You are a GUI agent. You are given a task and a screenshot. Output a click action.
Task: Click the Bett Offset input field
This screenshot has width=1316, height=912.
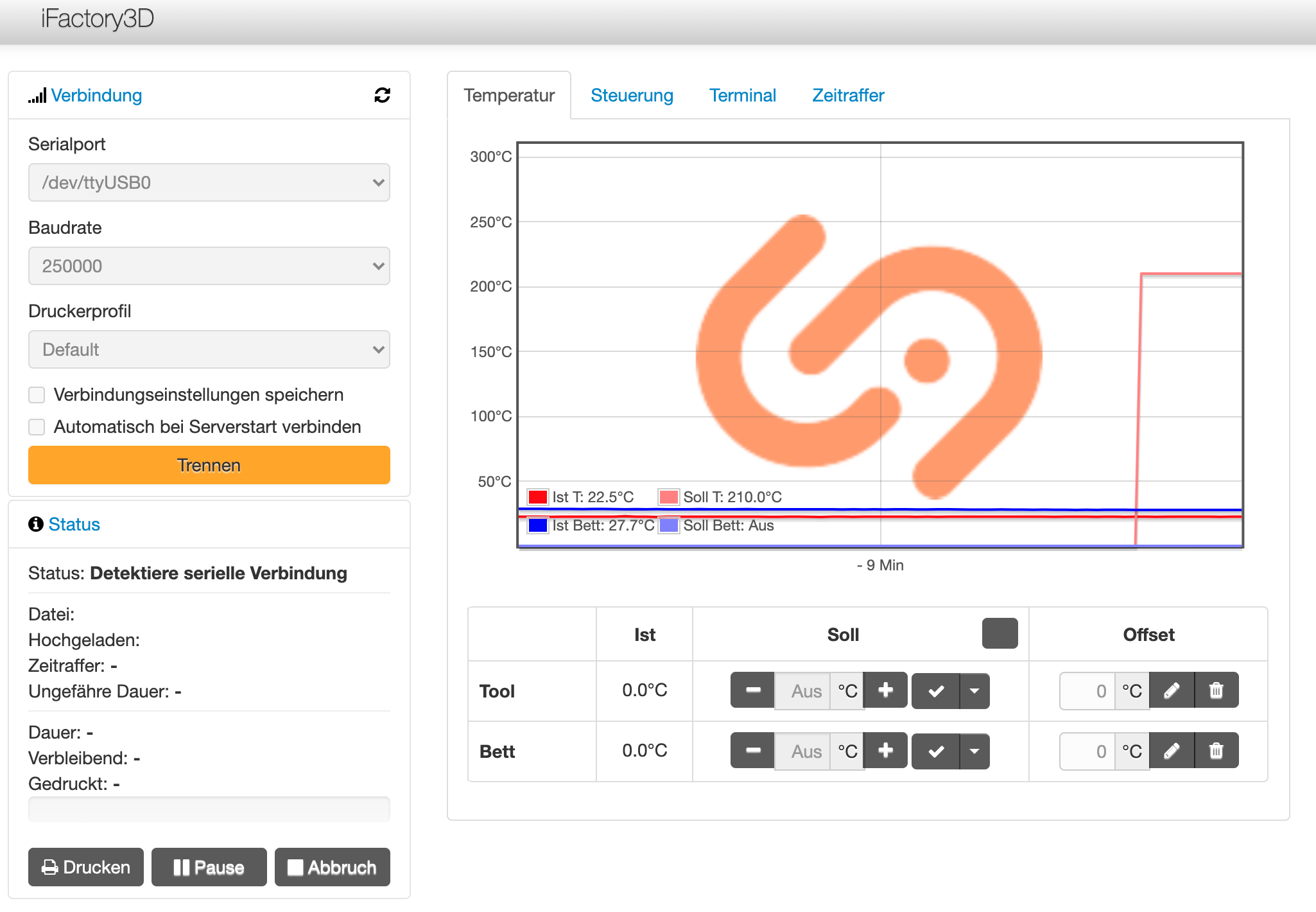click(1087, 751)
